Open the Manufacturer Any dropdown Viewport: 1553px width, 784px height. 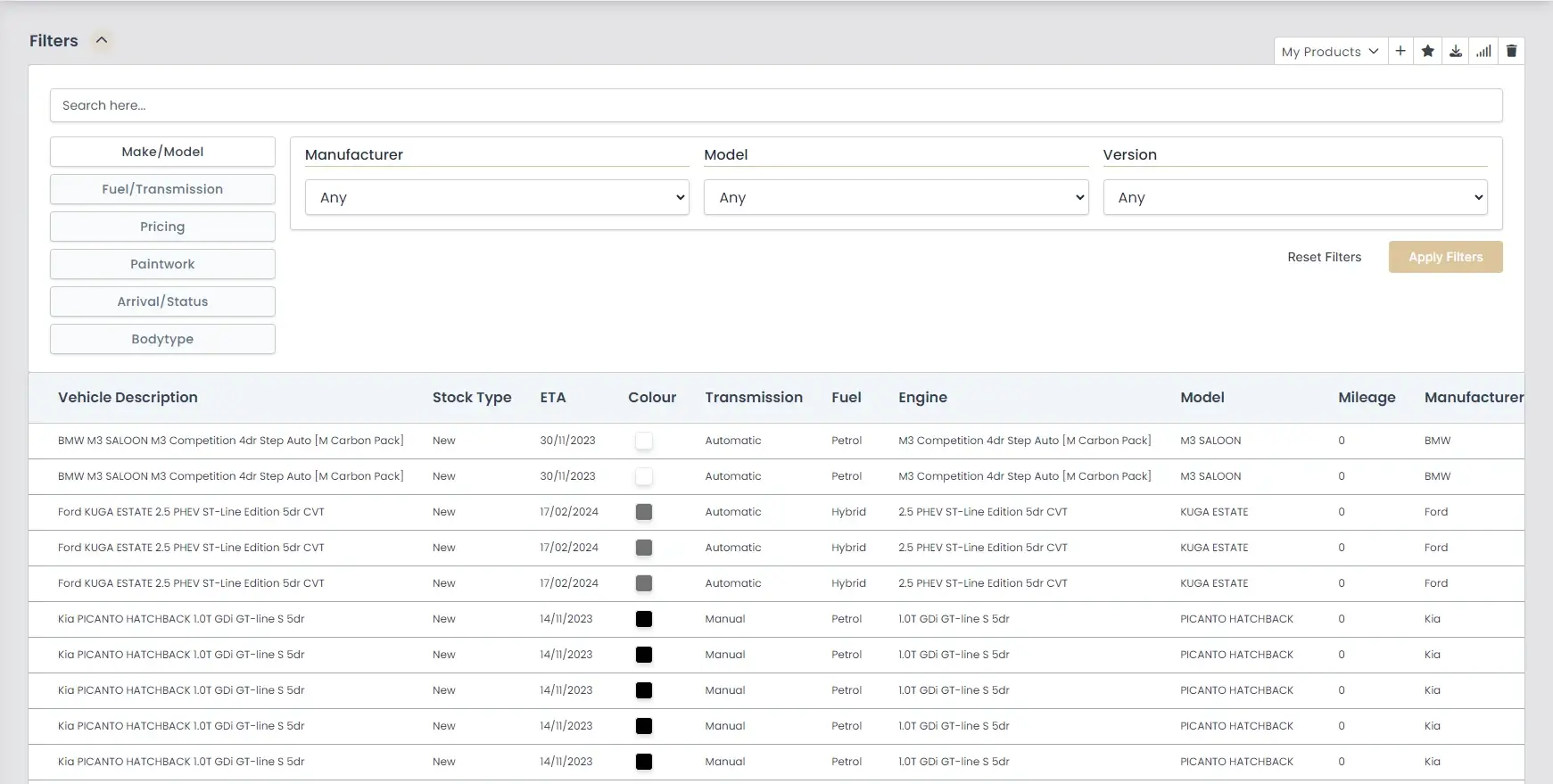[x=497, y=197]
